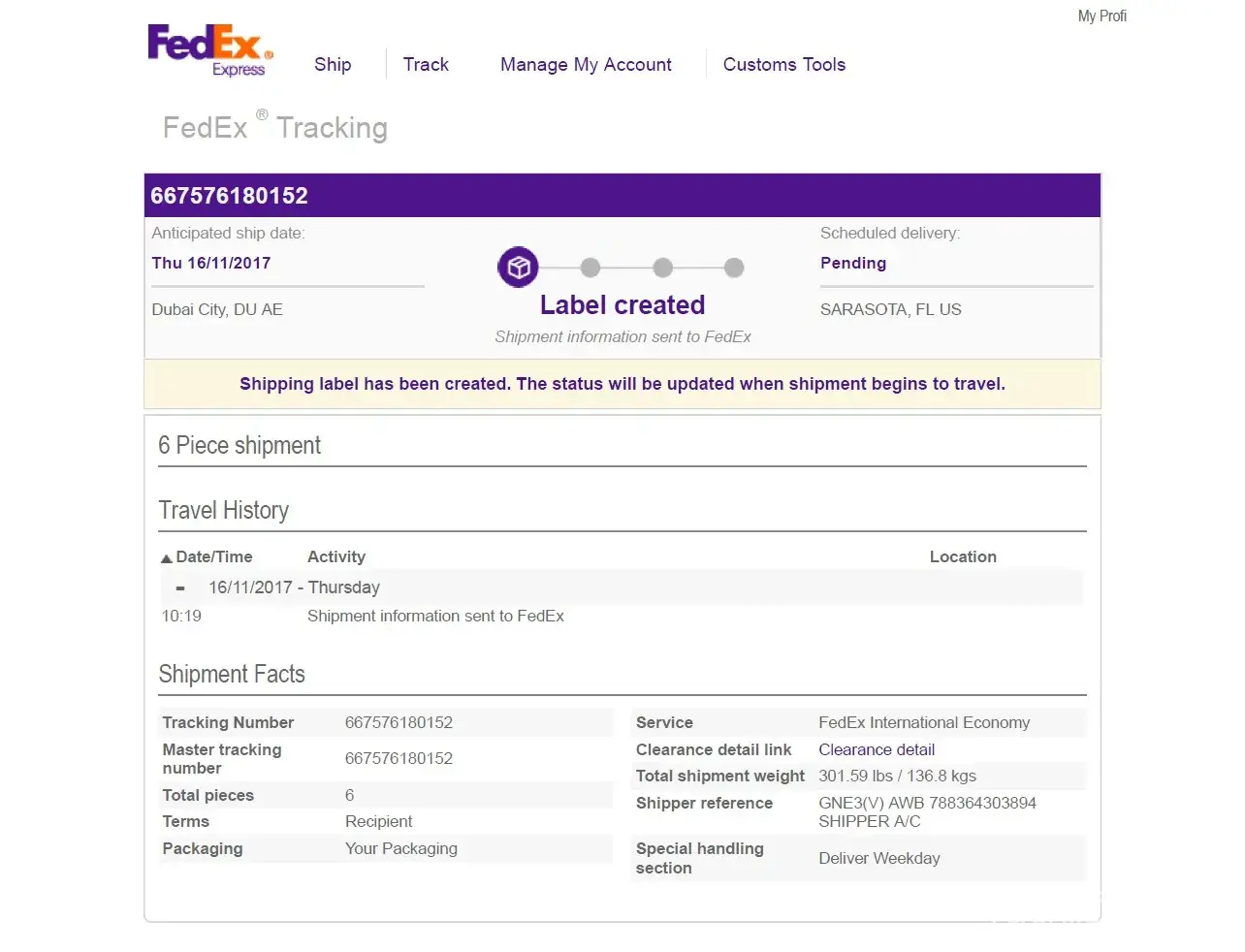Toggle the Travel History section heading

tap(224, 511)
